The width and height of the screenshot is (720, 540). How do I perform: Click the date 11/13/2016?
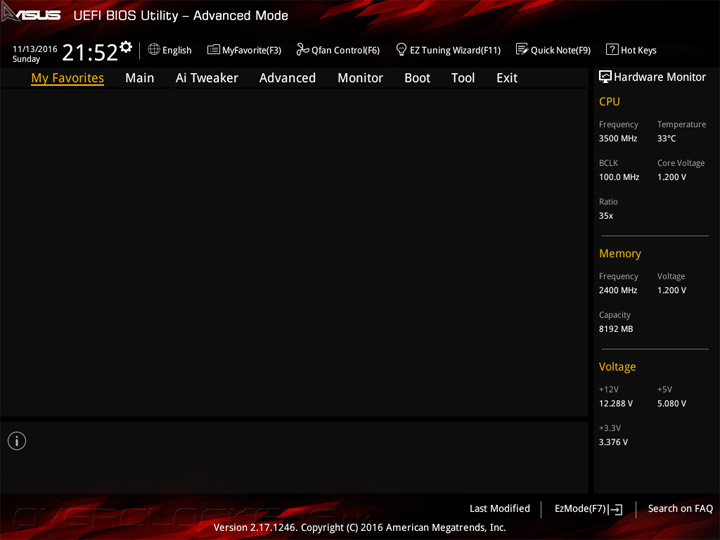(35, 49)
